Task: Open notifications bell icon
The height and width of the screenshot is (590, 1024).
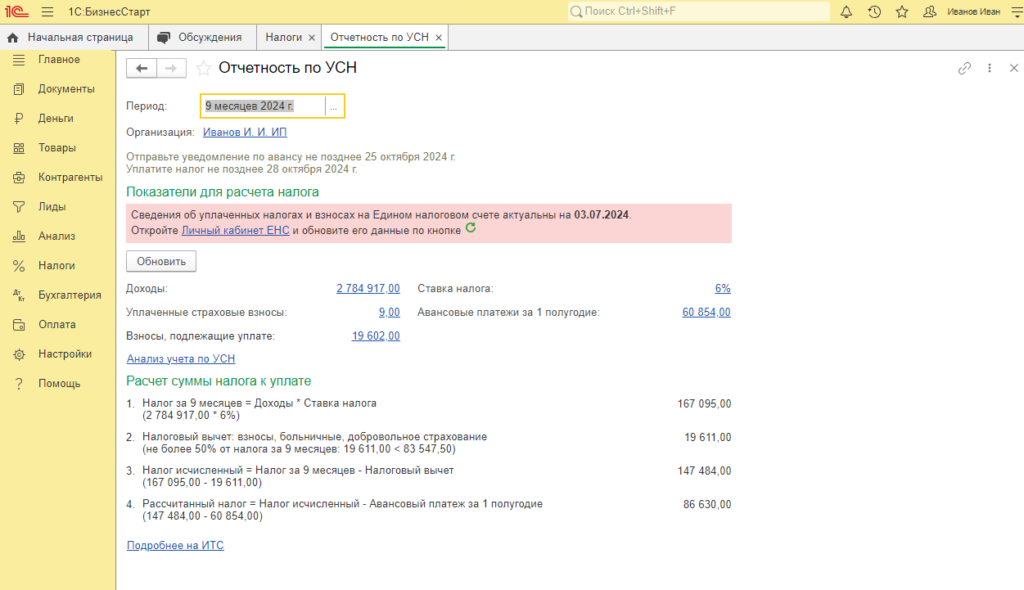Action: tap(846, 12)
